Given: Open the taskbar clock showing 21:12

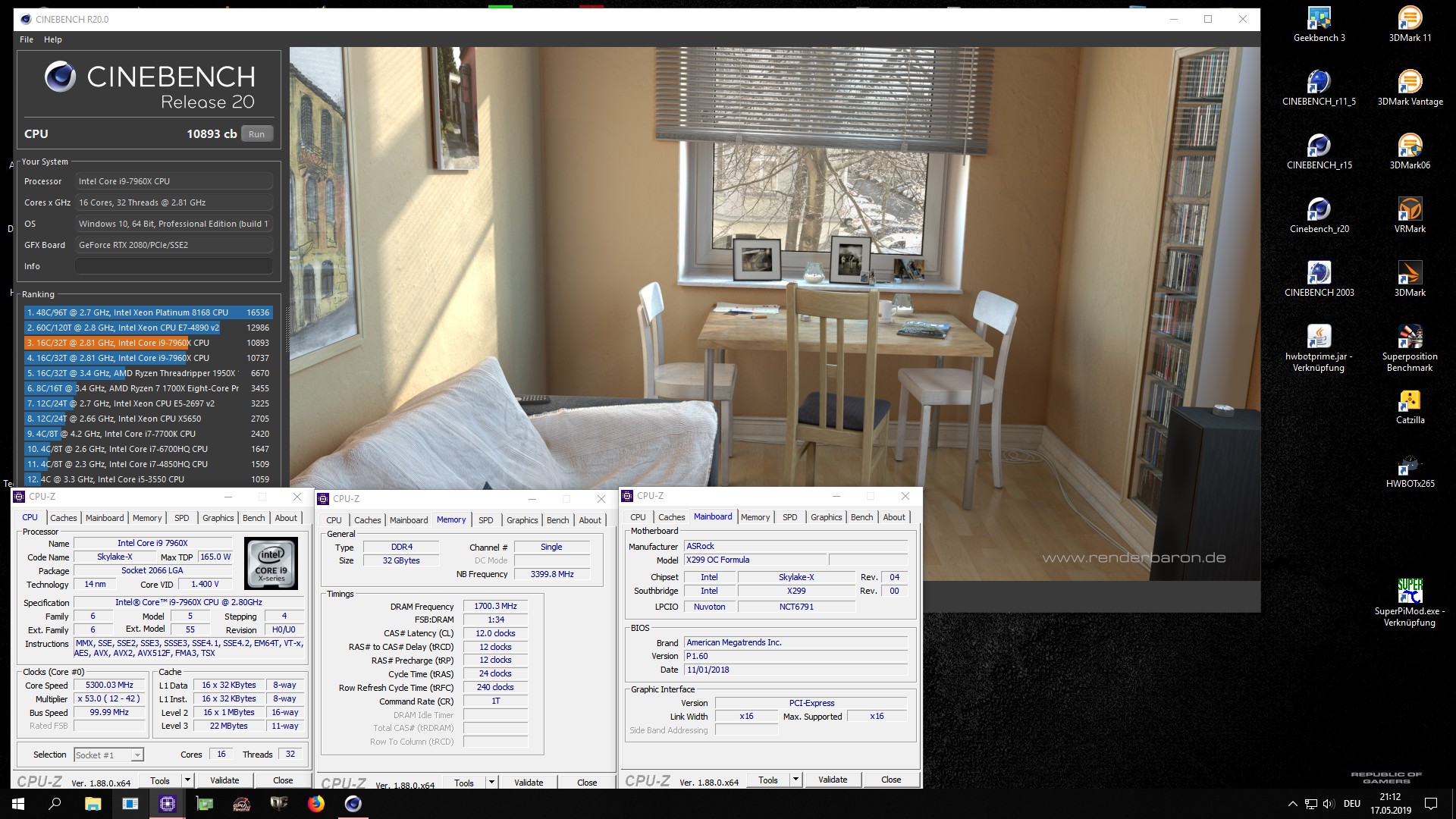Looking at the screenshot, I should coord(1390,804).
